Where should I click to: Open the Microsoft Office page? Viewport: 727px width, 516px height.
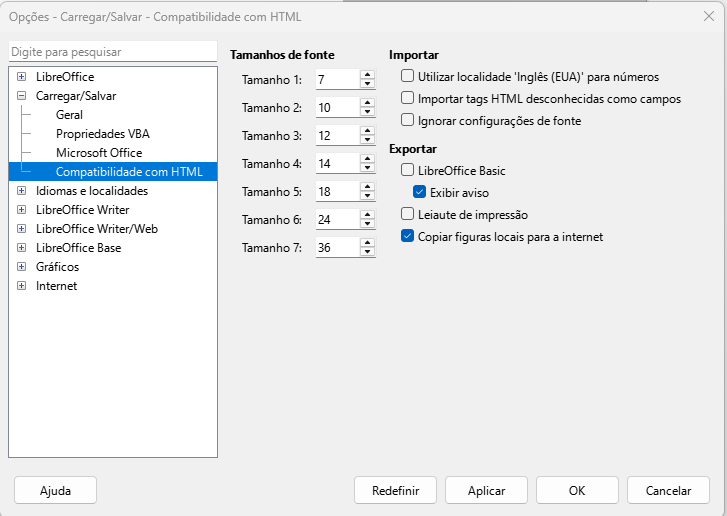click(x=99, y=153)
